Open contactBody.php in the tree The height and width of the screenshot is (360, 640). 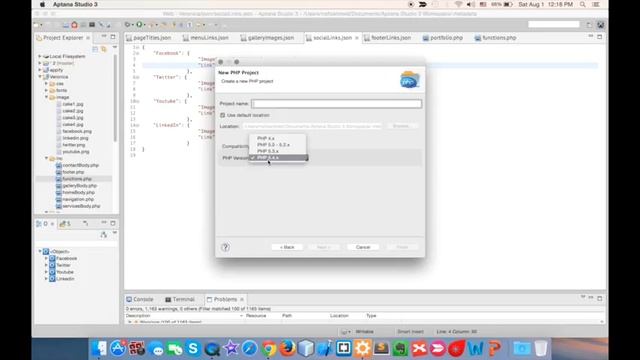tap(77, 165)
